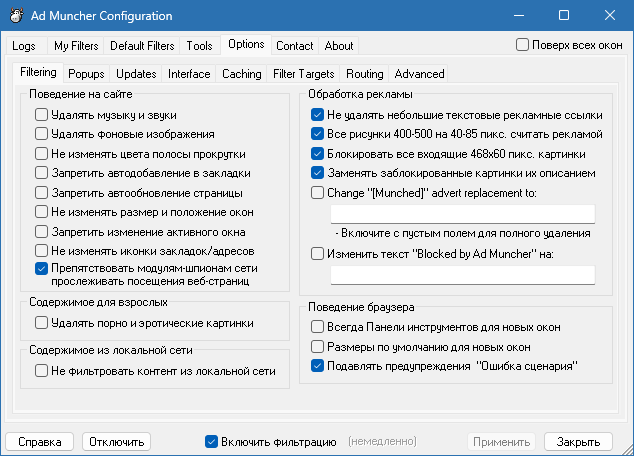Switch to Caching sub-tab
This screenshot has height=456, width=634.
click(x=242, y=74)
